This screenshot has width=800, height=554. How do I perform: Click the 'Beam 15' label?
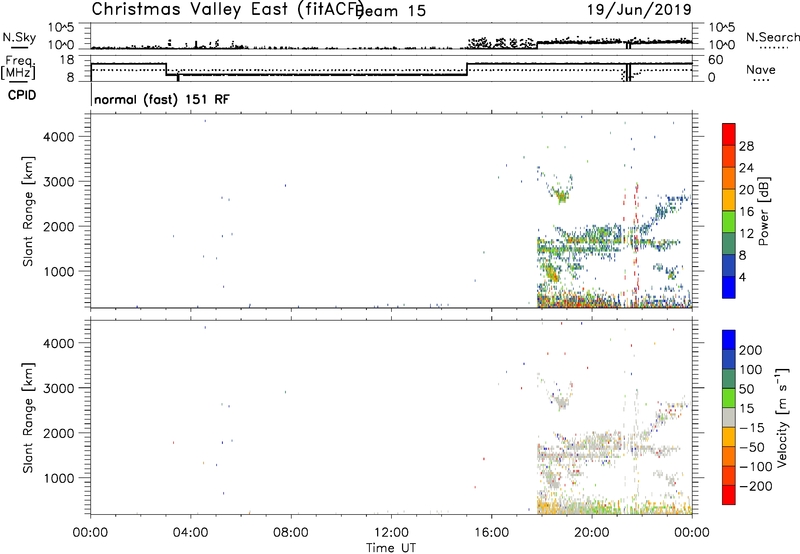[x=392, y=11]
